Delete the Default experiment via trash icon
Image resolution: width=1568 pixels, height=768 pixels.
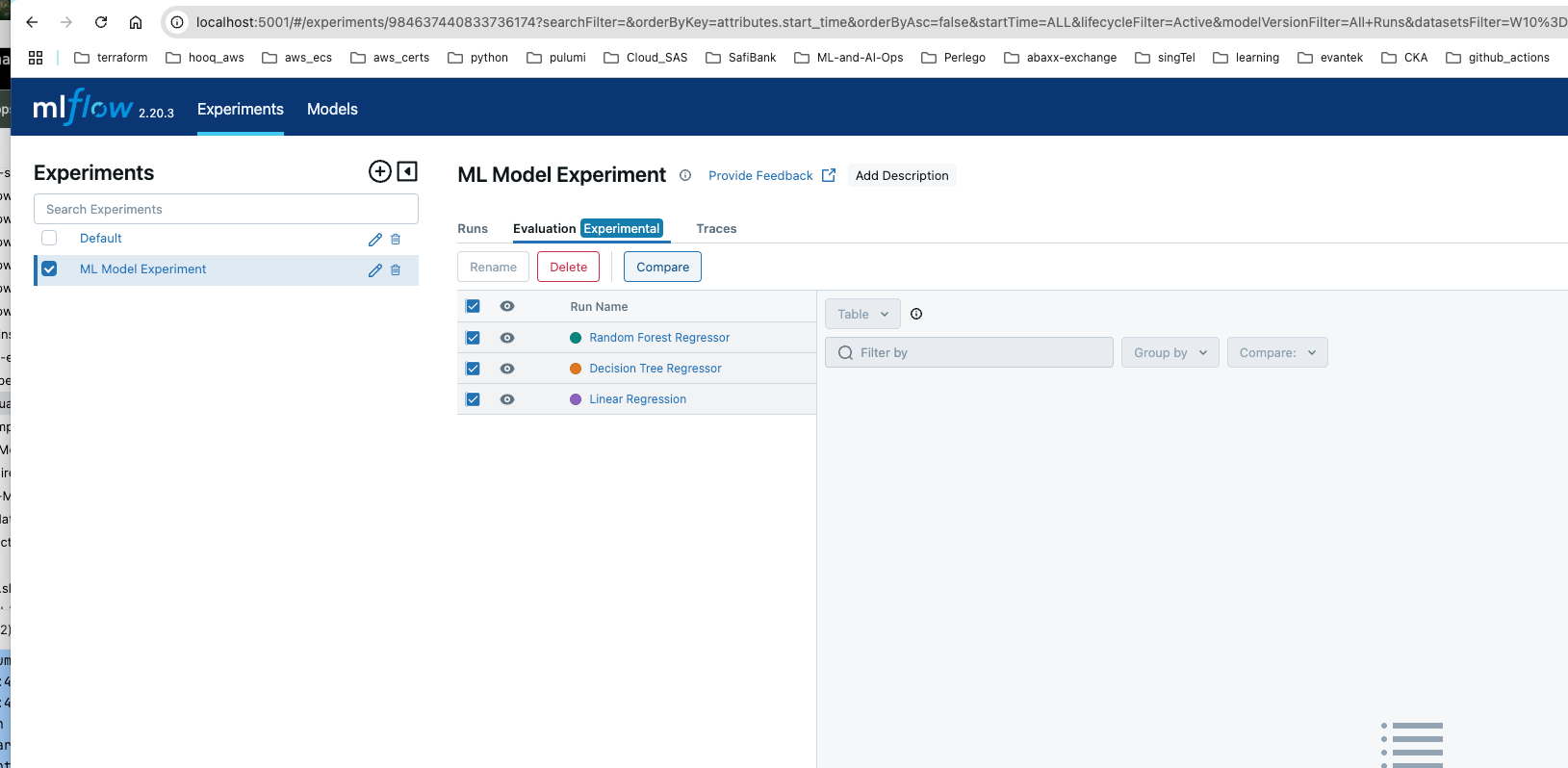point(396,240)
